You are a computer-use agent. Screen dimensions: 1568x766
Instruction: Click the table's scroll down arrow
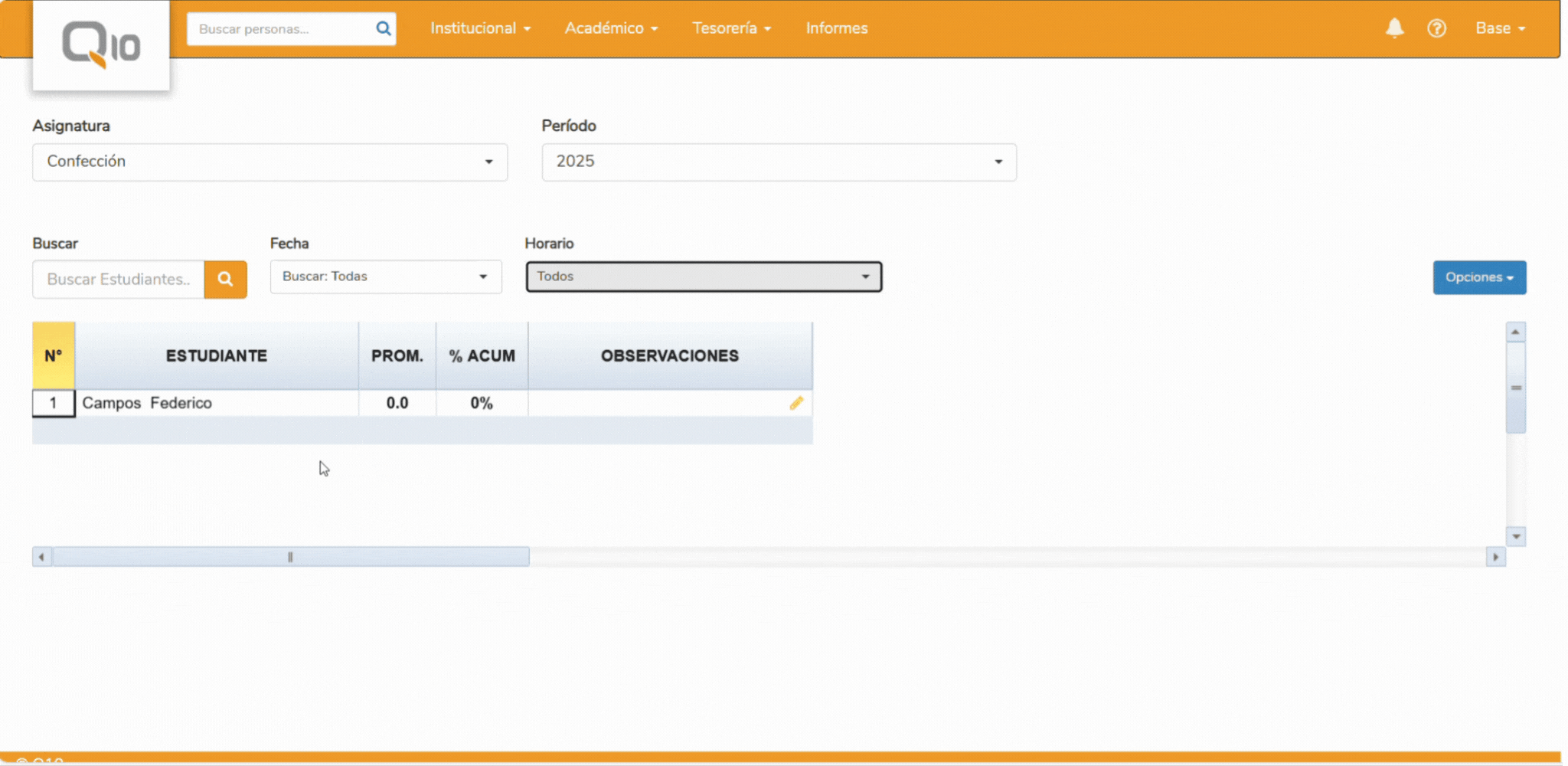point(1515,536)
